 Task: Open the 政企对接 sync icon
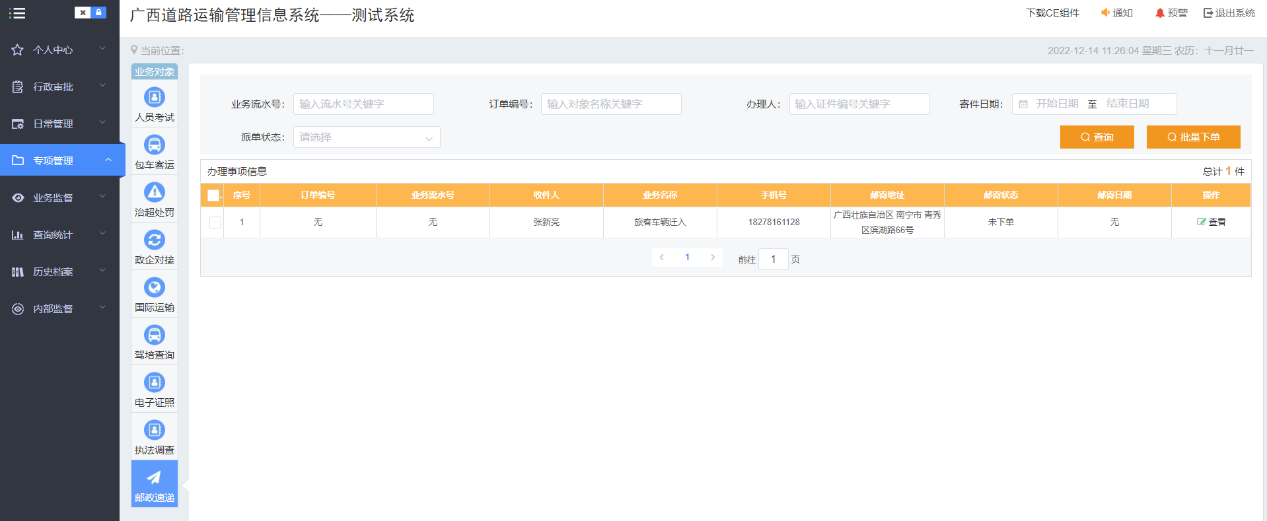tap(154, 240)
